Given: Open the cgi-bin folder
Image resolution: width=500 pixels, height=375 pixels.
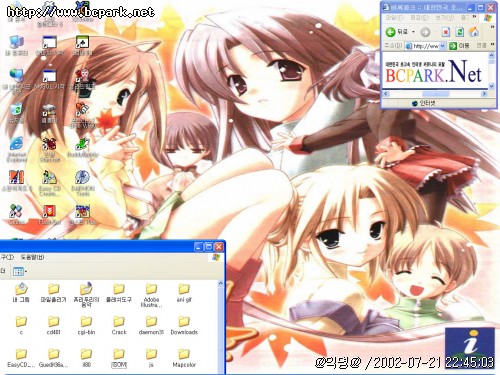Looking at the screenshot, I should coord(86,326).
